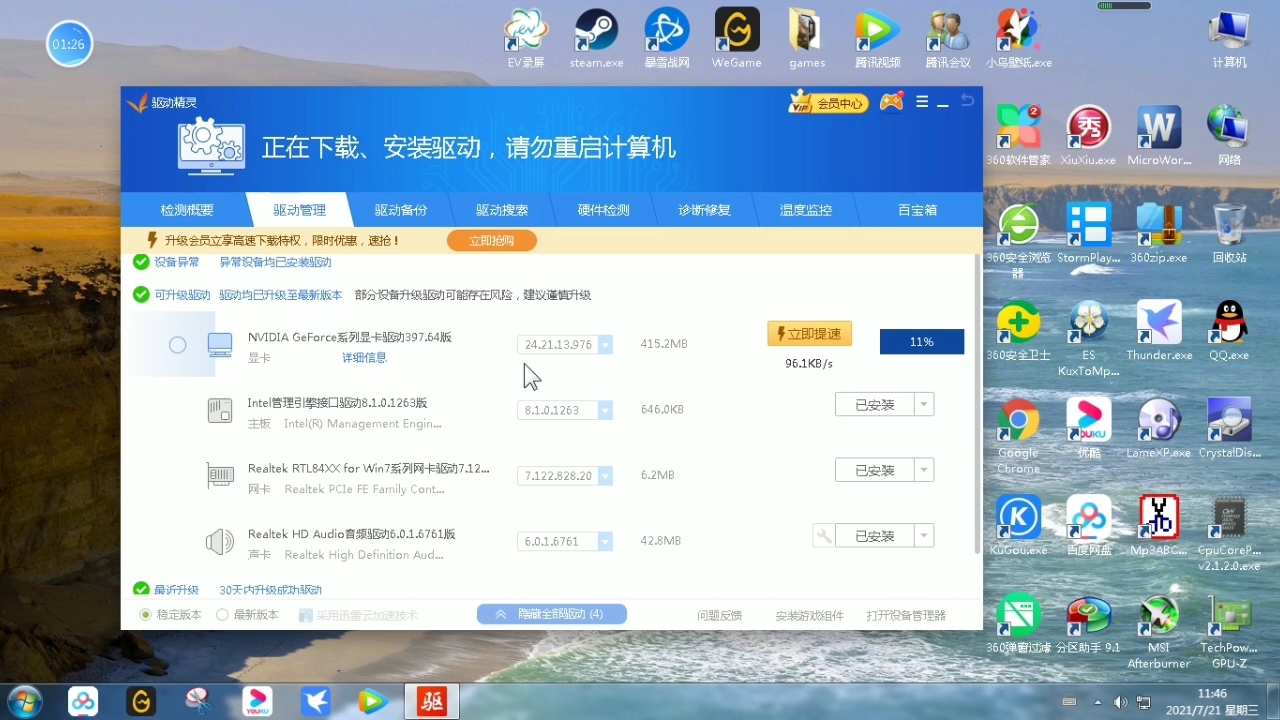The image size is (1280, 720).
Task: Open the hamburger menu in 驱动精灵 title bar
Action: pos(922,102)
